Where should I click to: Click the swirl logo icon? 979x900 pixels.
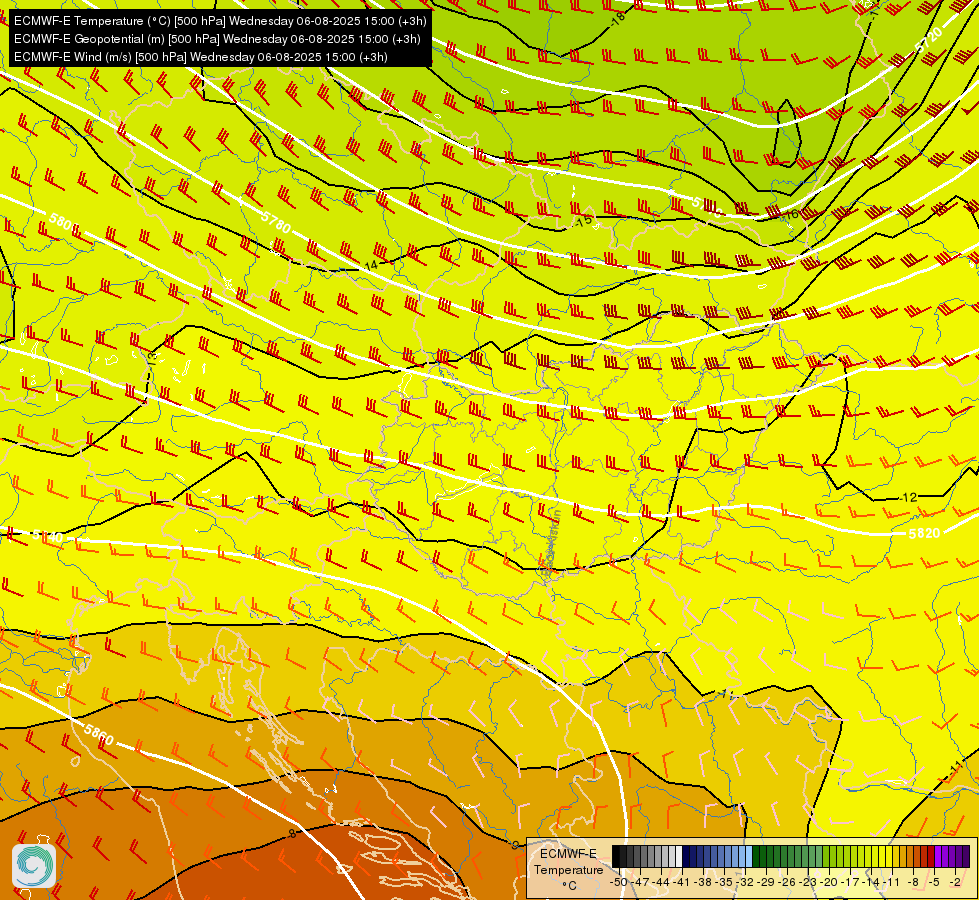[x=34, y=866]
